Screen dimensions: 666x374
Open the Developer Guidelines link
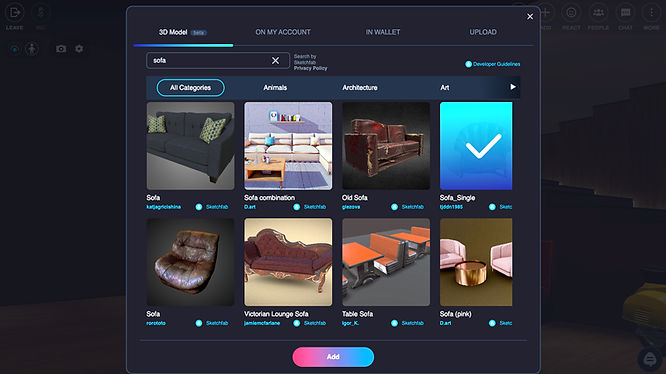(x=497, y=64)
